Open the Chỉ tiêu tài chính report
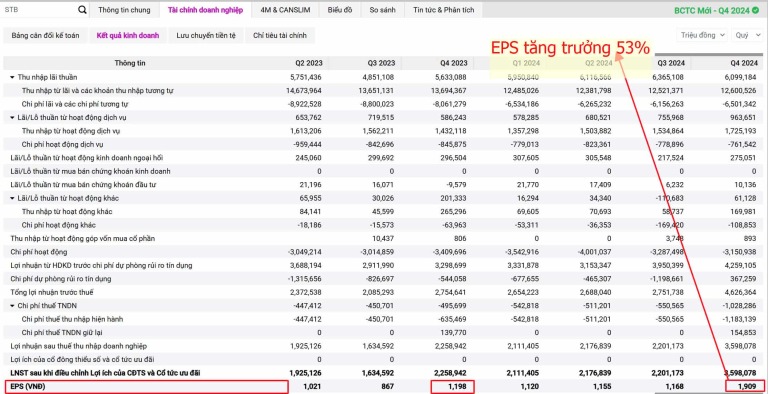 point(280,35)
